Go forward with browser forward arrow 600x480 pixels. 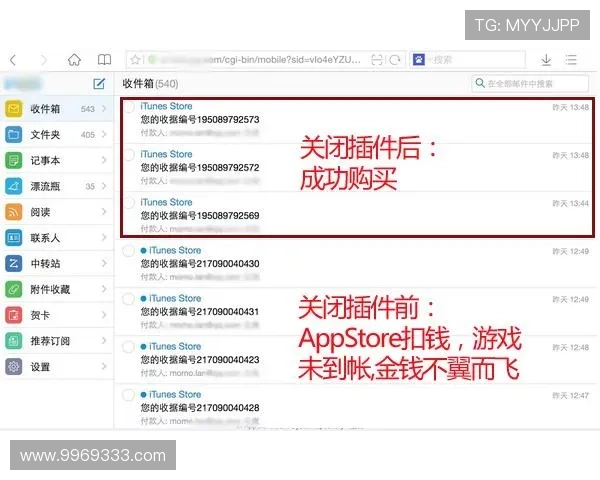click(x=44, y=60)
